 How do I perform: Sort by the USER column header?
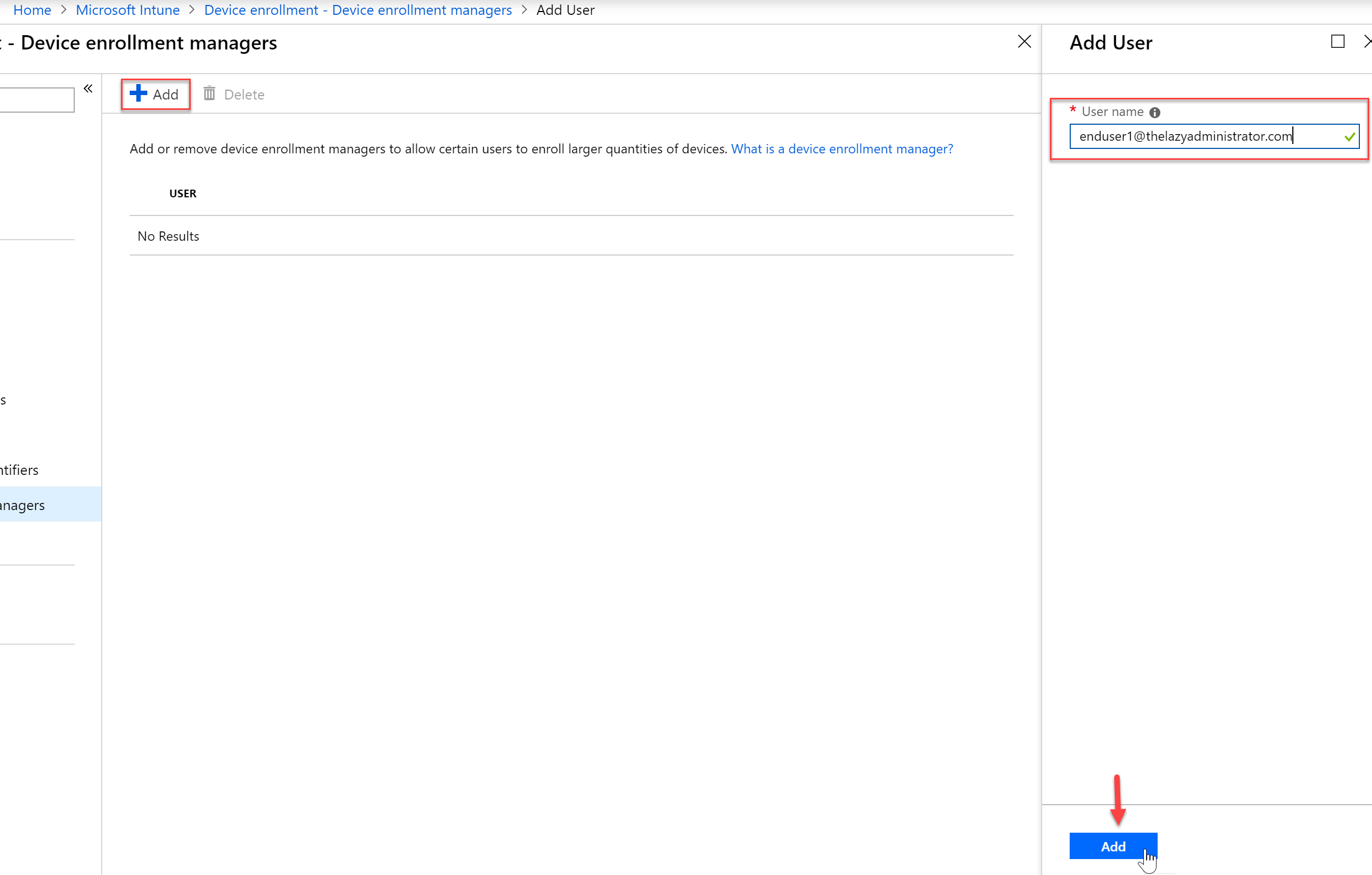[x=182, y=193]
